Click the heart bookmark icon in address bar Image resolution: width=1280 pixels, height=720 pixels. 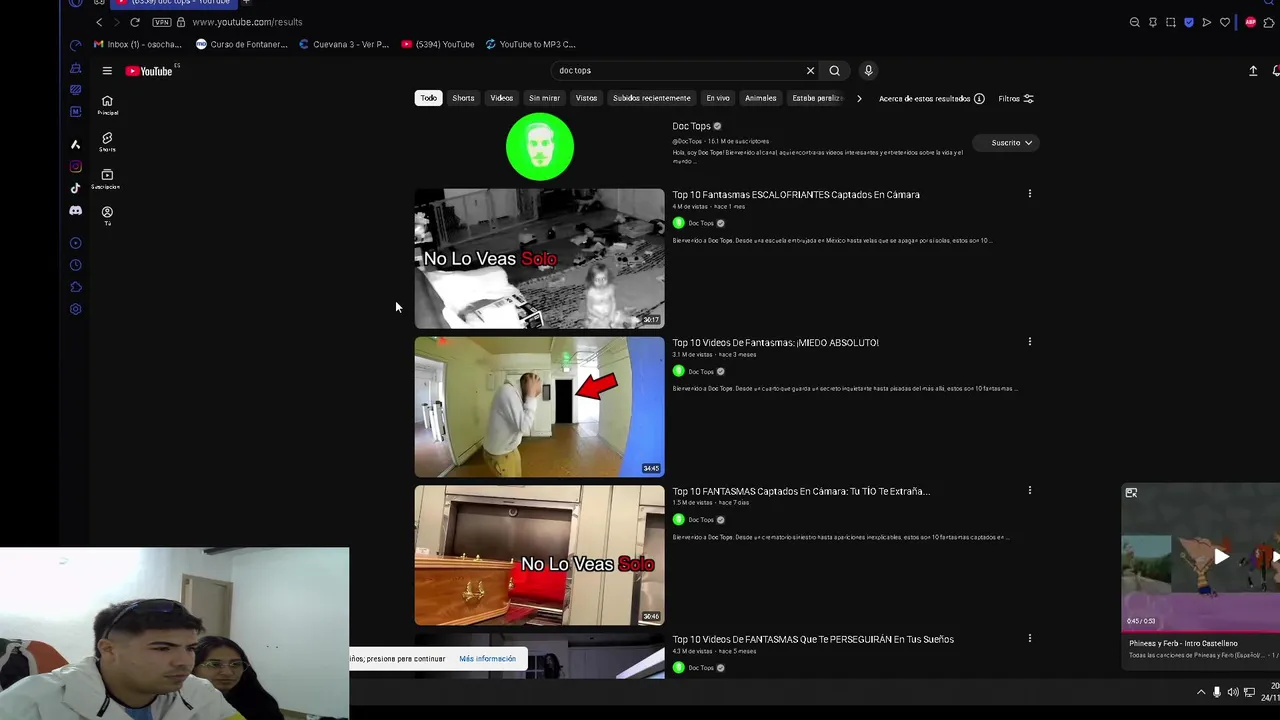click(x=1225, y=22)
